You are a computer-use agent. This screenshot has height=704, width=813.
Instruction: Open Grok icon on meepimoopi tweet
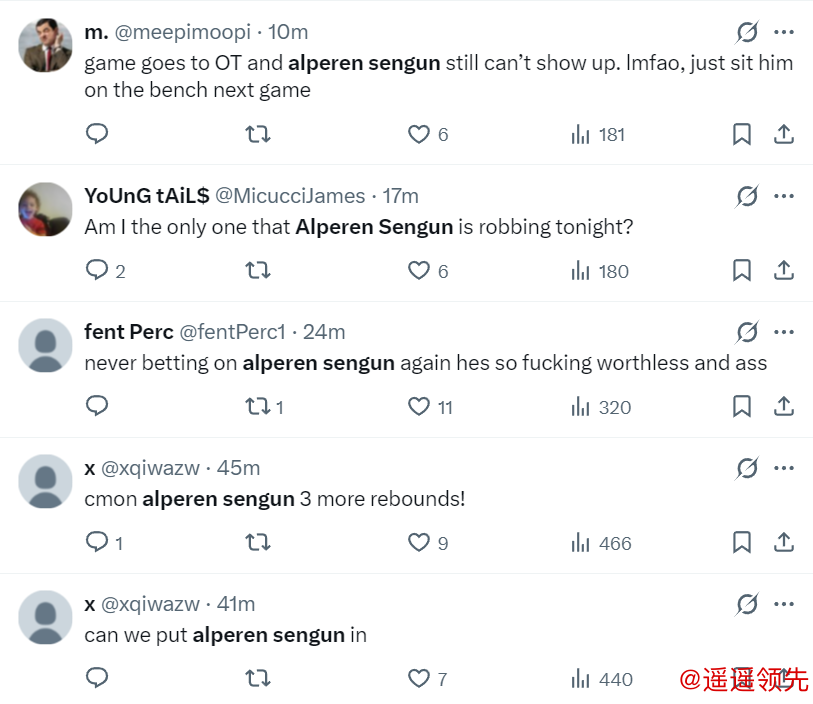(747, 32)
